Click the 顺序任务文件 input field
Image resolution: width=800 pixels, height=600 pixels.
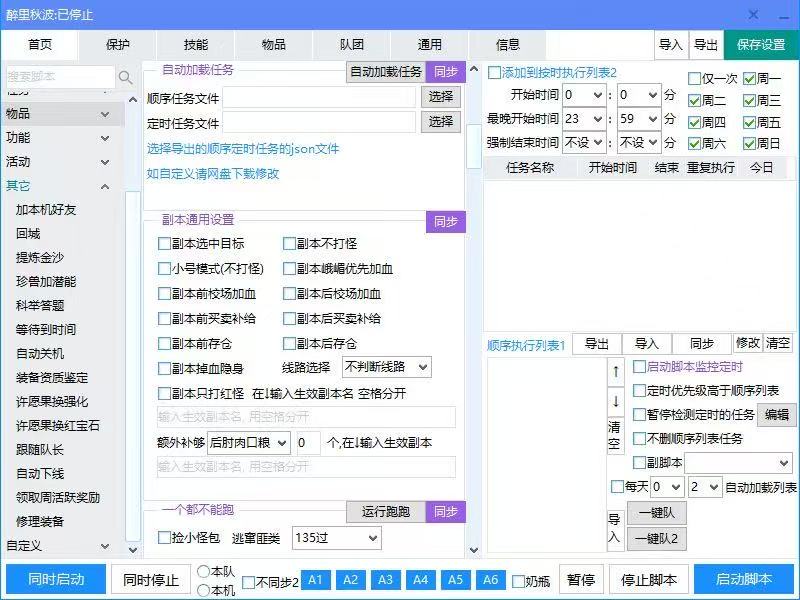[319, 97]
